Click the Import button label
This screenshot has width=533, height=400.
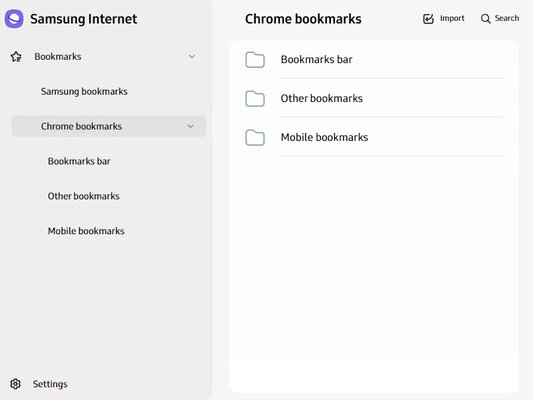[x=452, y=18]
